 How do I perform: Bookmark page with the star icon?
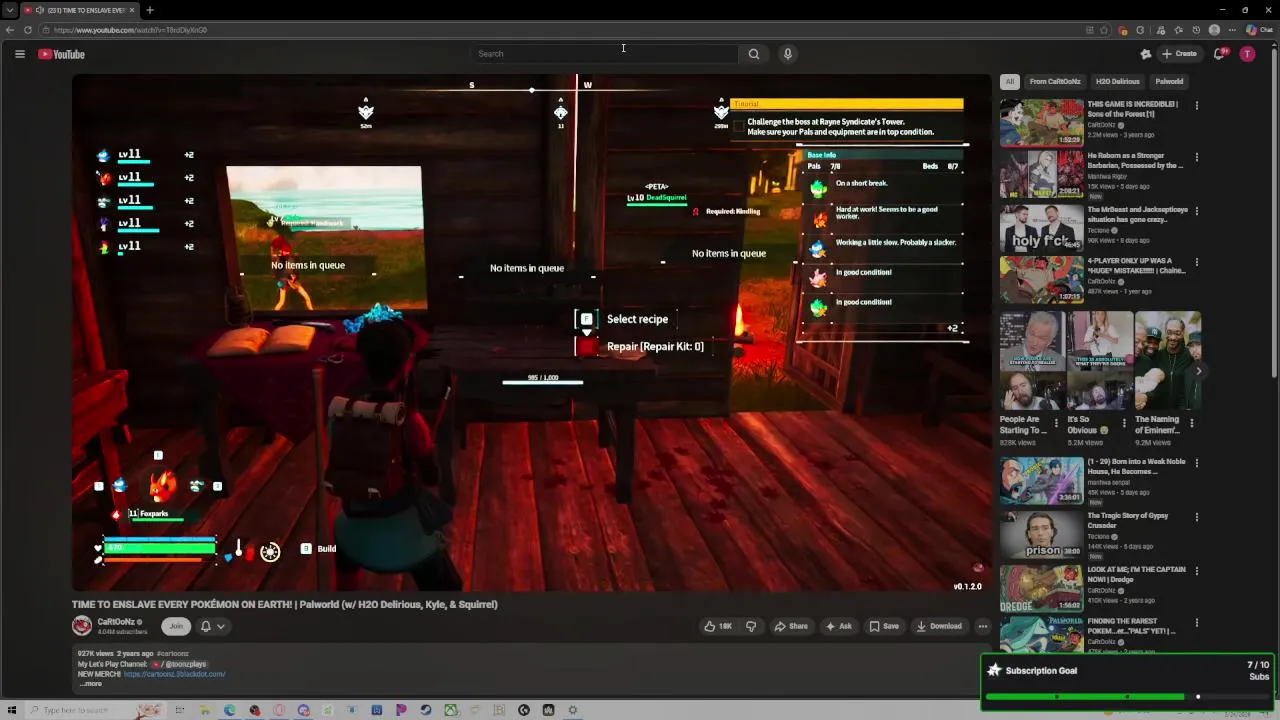coord(1104,30)
